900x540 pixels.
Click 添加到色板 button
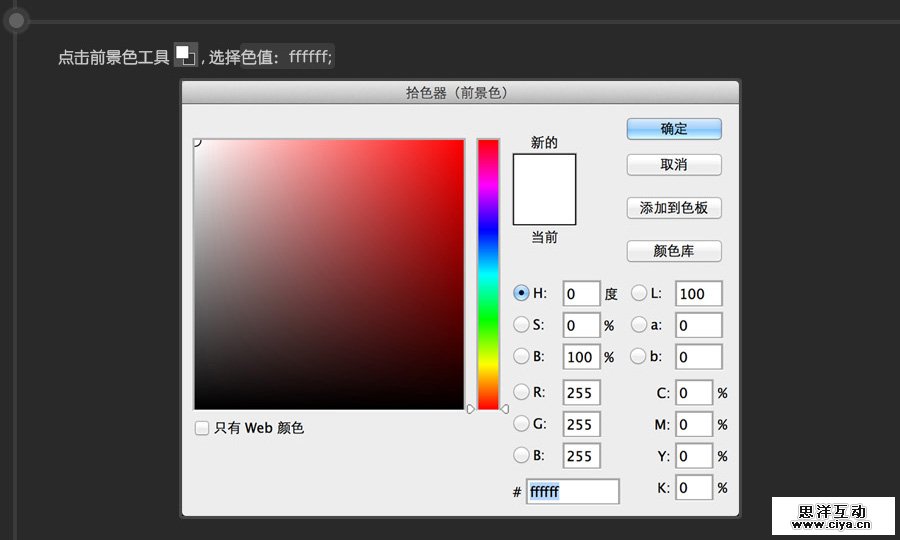674,208
